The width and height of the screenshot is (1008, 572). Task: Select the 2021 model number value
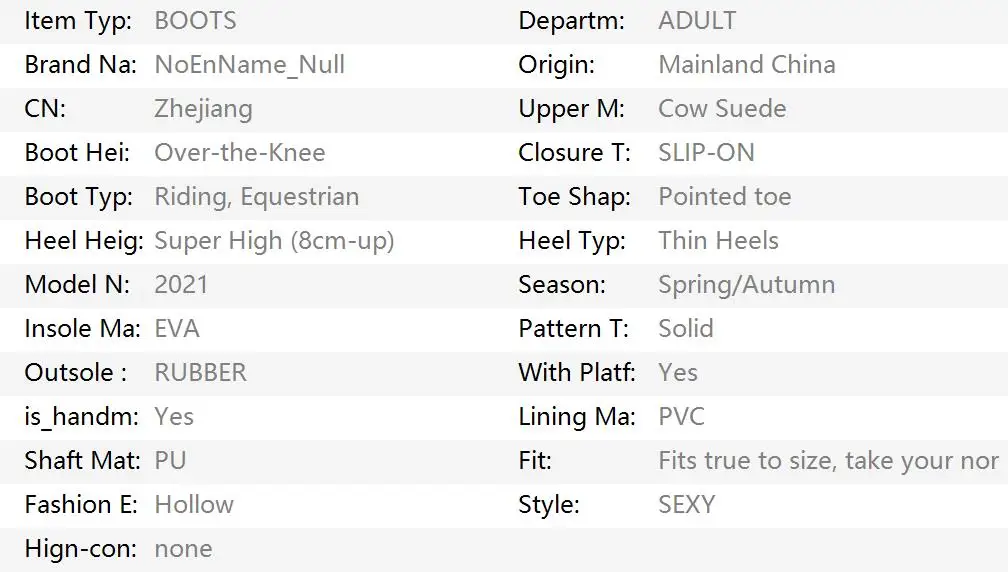pyautogui.click(x=181, y=284)
